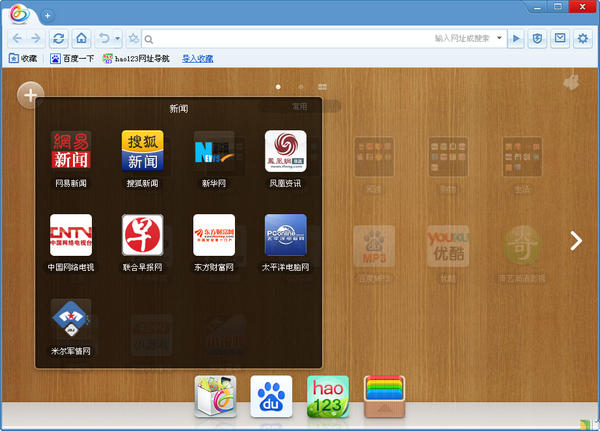
Task: Select the second page indicator dot
Action: pyautogui.click(x=301, y=87)
